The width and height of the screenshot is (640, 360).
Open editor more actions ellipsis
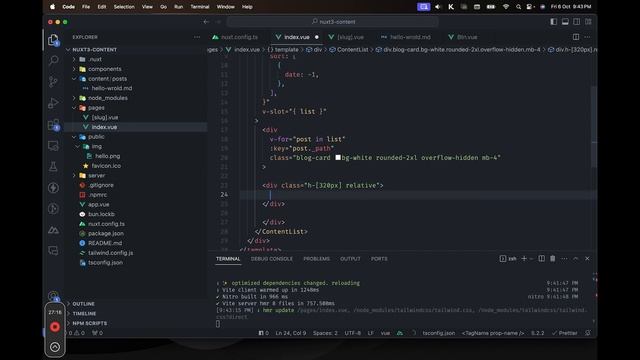point(587,37)
